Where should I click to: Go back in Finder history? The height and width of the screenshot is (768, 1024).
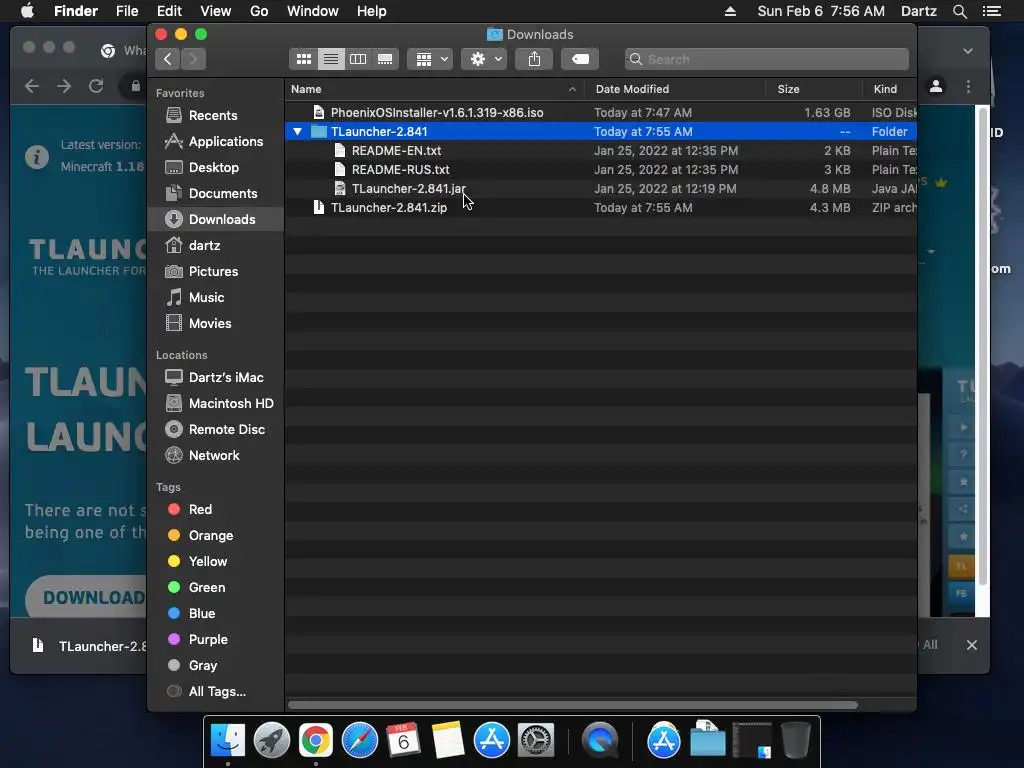click(x=168, y=59)
